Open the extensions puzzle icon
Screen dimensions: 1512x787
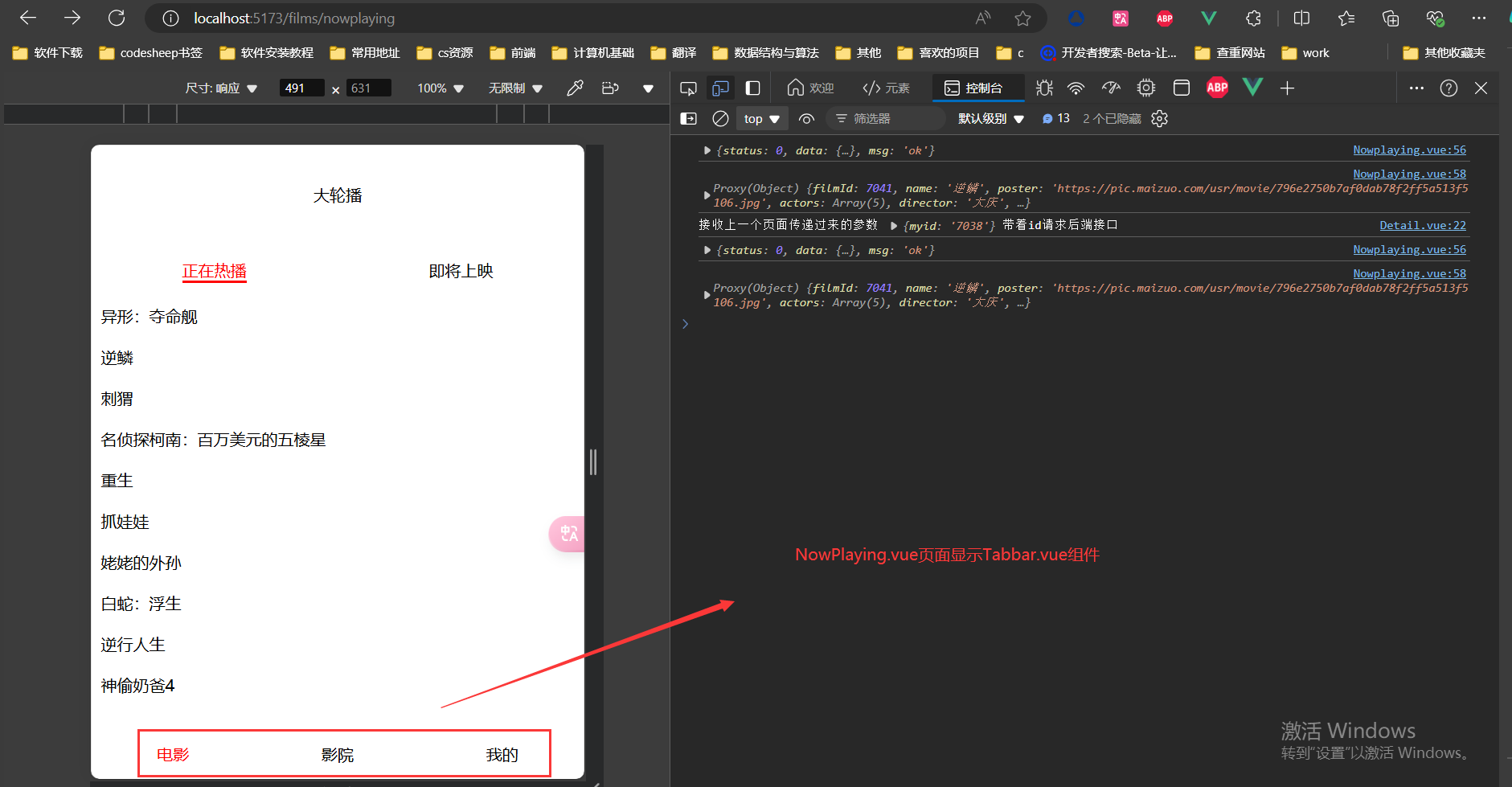click(x=1253, y=18)
